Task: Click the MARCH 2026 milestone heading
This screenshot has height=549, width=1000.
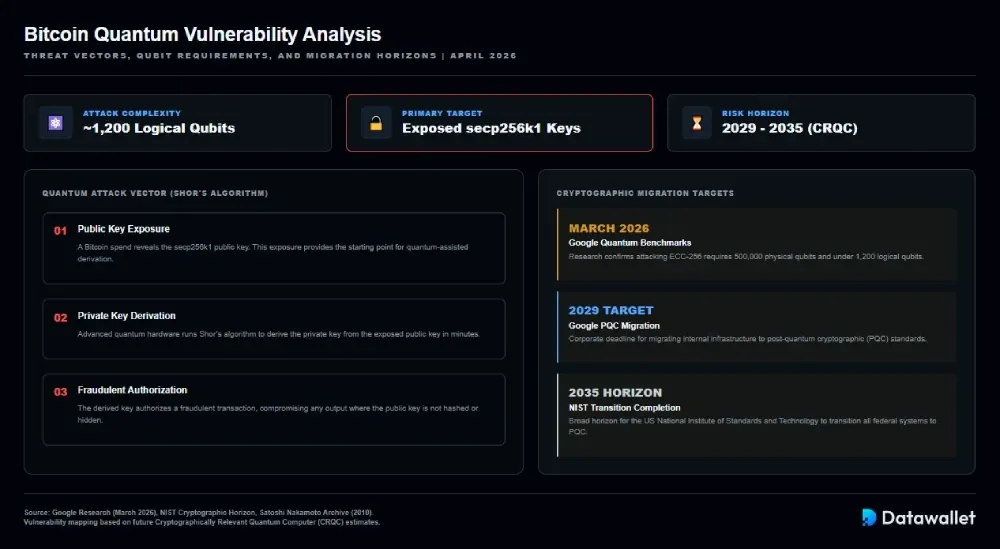Action: [x=608, y=228]
